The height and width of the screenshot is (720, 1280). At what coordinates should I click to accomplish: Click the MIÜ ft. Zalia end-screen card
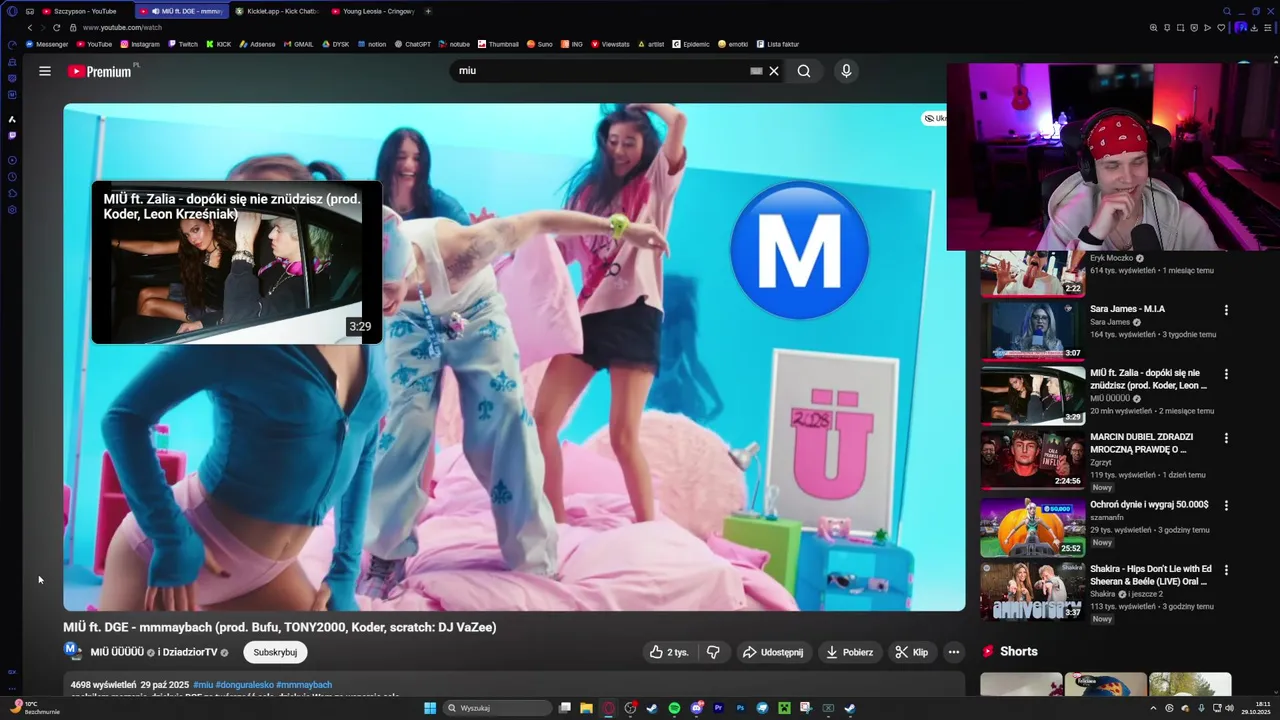click(x=237, y=262)
